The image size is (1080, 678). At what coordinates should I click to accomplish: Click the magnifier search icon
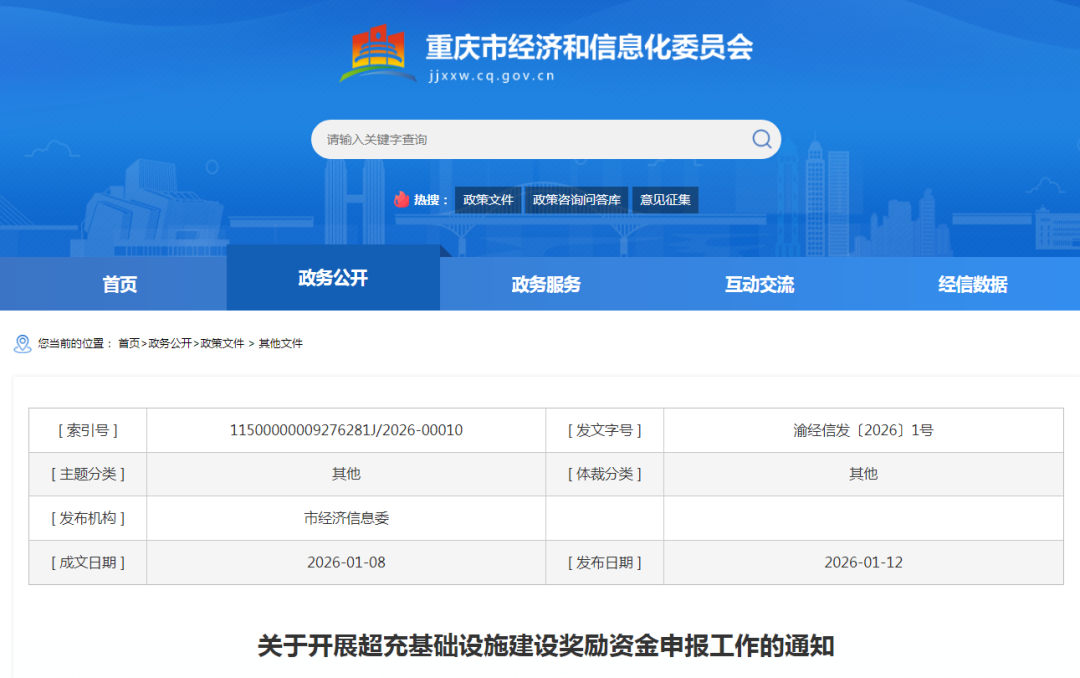761,139
